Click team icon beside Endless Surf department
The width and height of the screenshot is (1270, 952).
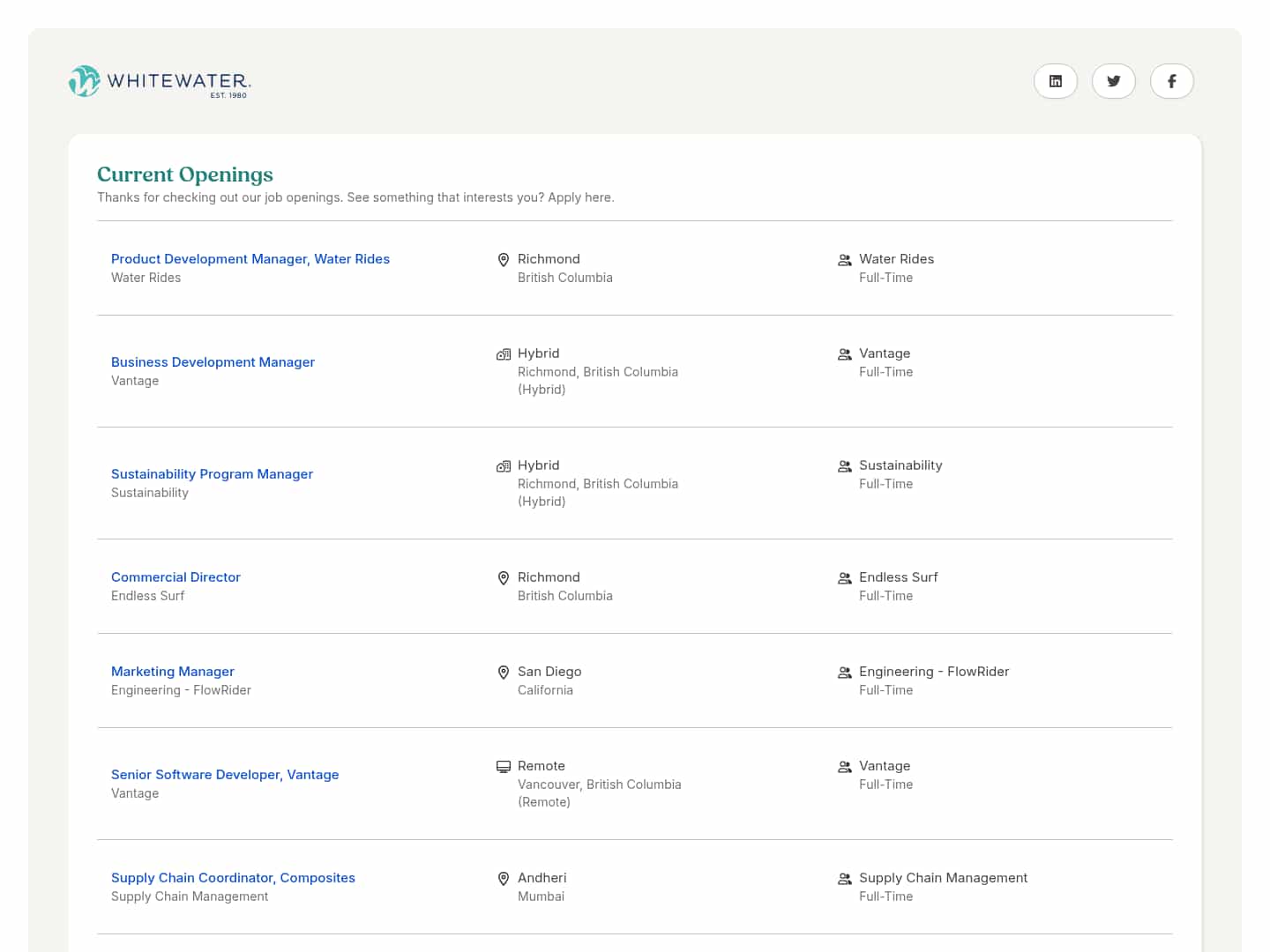click(x=844, y=578)
